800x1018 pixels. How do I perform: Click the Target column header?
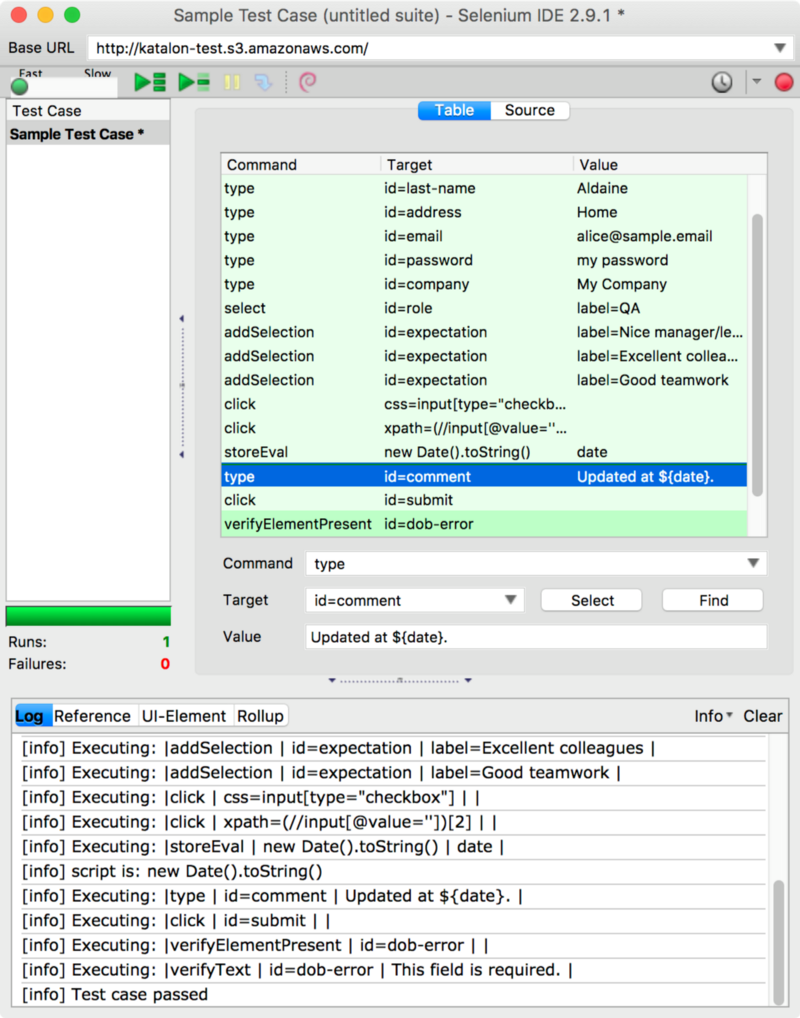(x=477, y=165)
